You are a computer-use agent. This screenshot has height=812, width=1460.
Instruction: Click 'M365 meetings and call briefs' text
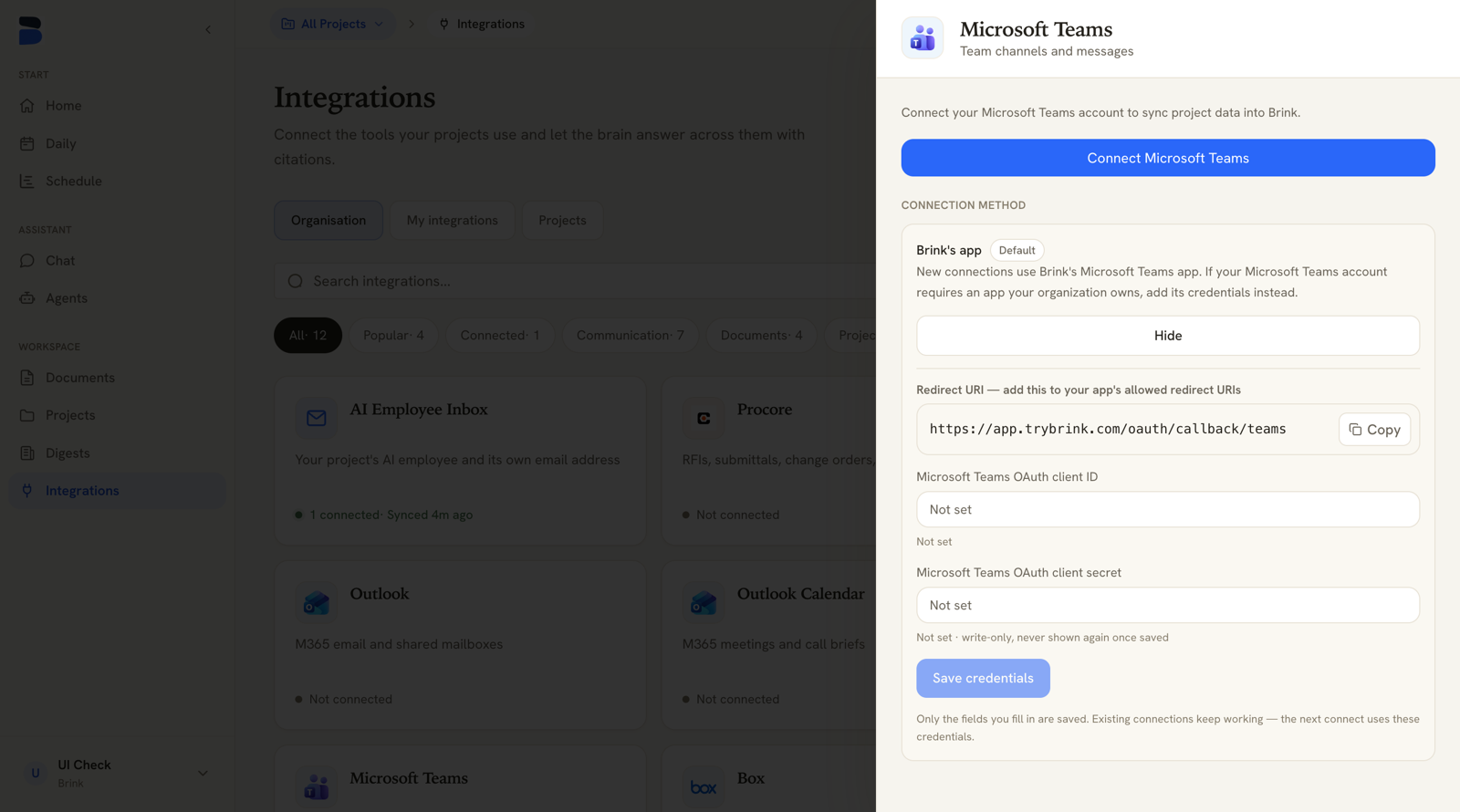[774, 644]
